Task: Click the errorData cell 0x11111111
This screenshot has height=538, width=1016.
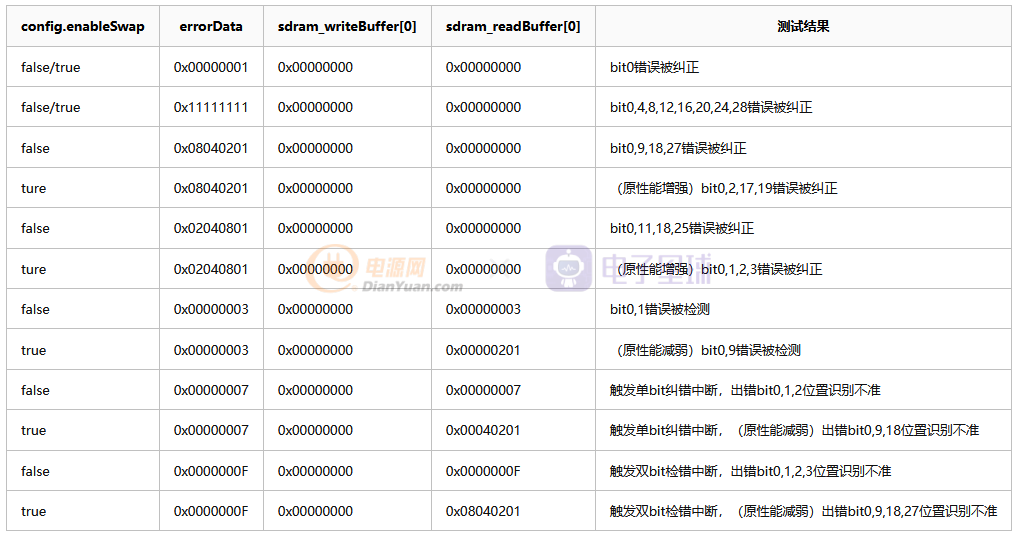Action: pyautogui.click(x=211, y=107)
